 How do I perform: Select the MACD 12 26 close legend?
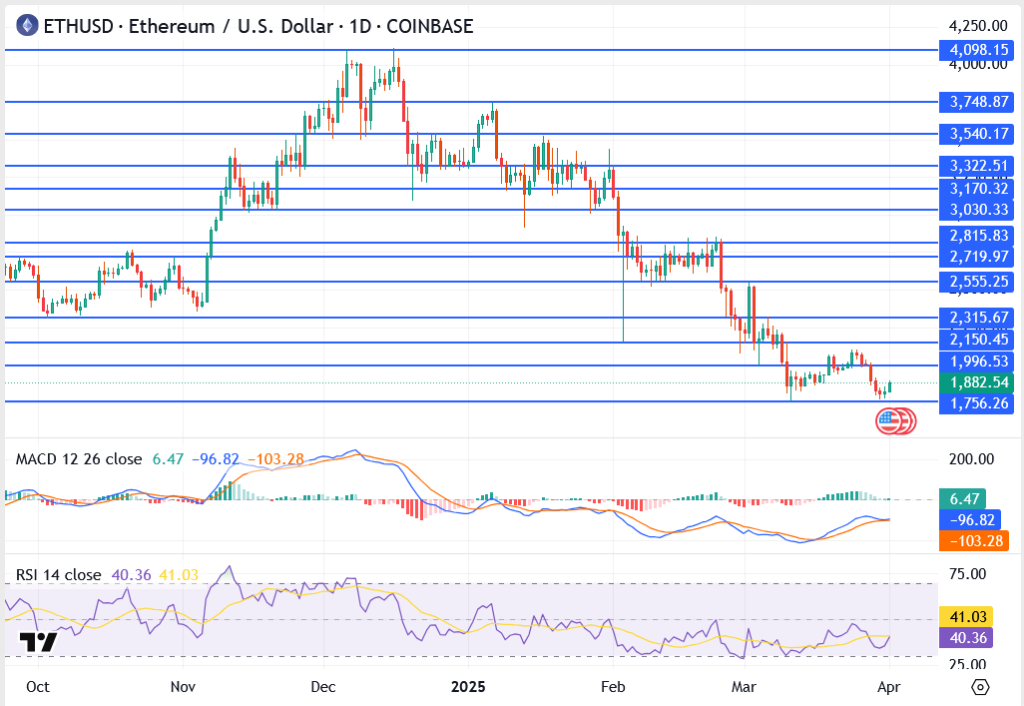tap(80, 459)
